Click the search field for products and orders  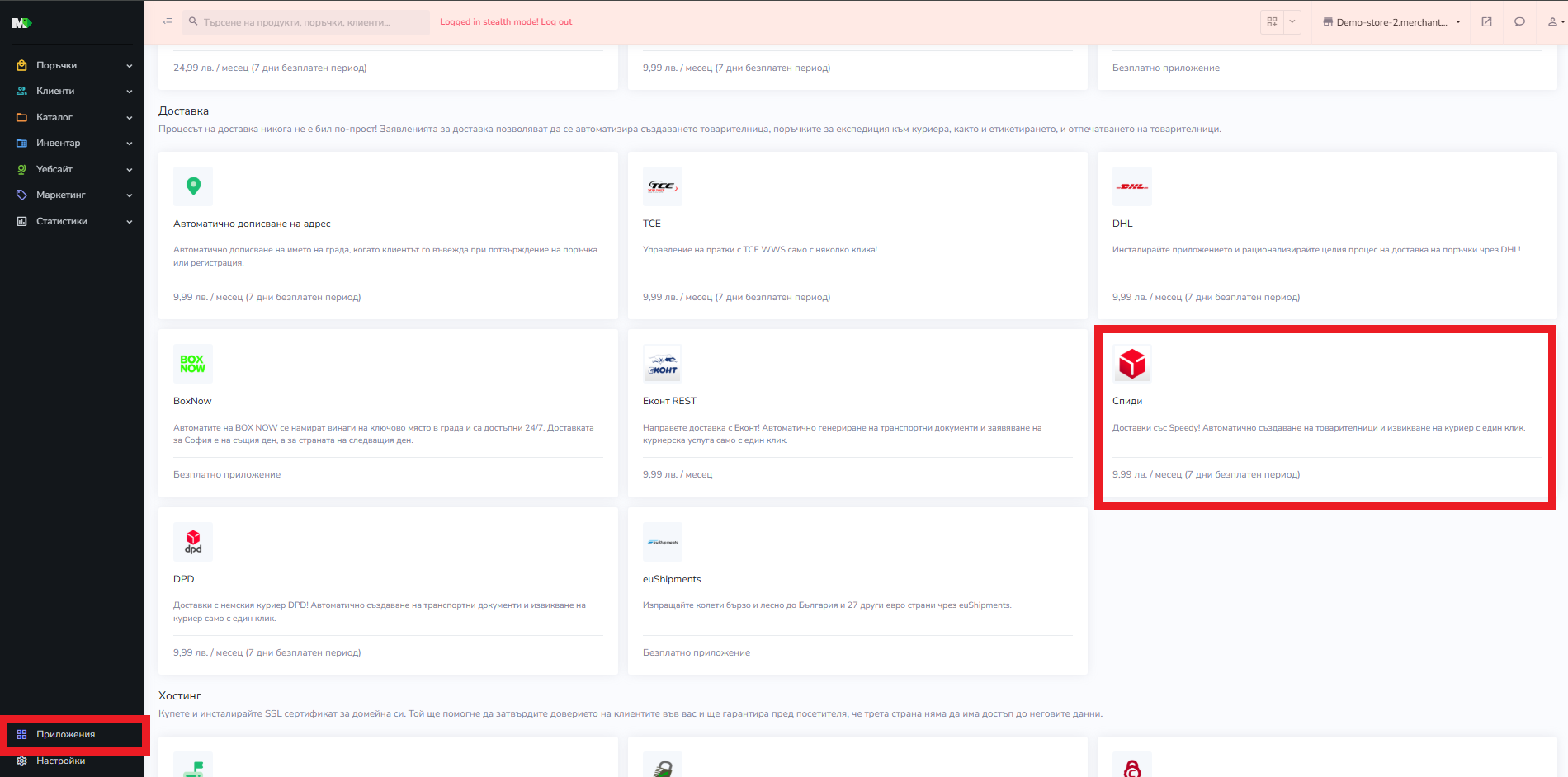pos(305,21)
